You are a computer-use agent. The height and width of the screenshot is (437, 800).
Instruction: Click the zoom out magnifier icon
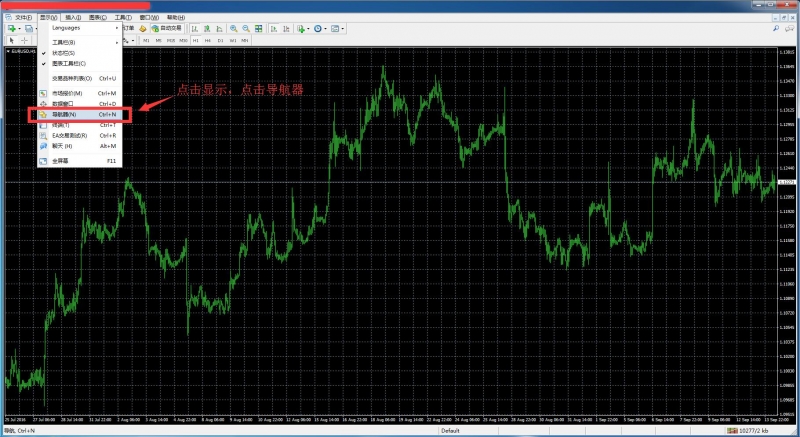pos(243,28)
